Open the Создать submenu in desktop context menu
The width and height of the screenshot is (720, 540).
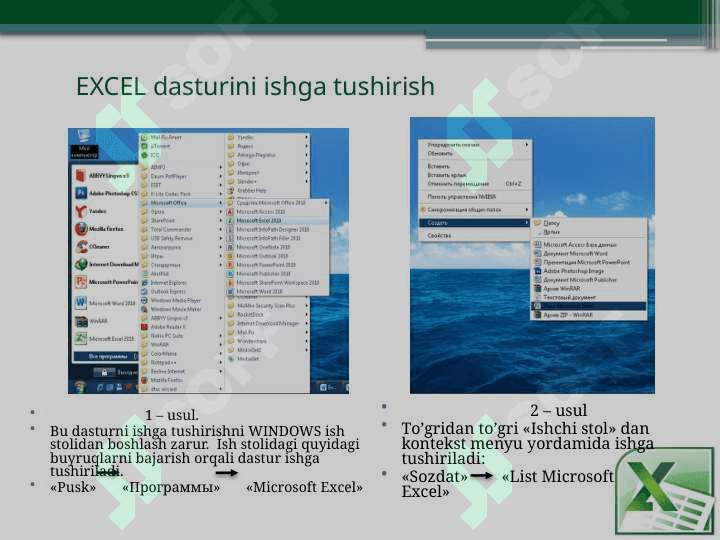(475, 223)
